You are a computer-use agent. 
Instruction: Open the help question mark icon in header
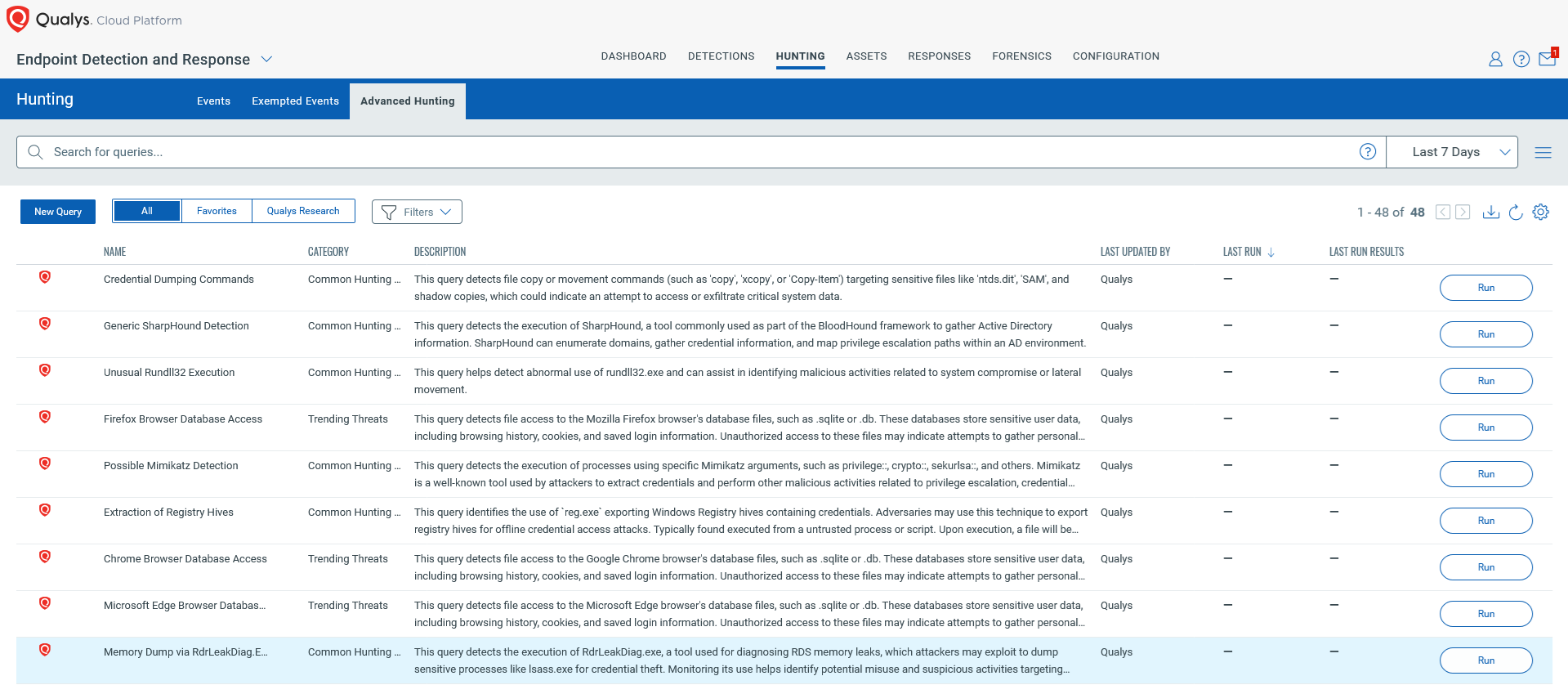point(1521,59)
